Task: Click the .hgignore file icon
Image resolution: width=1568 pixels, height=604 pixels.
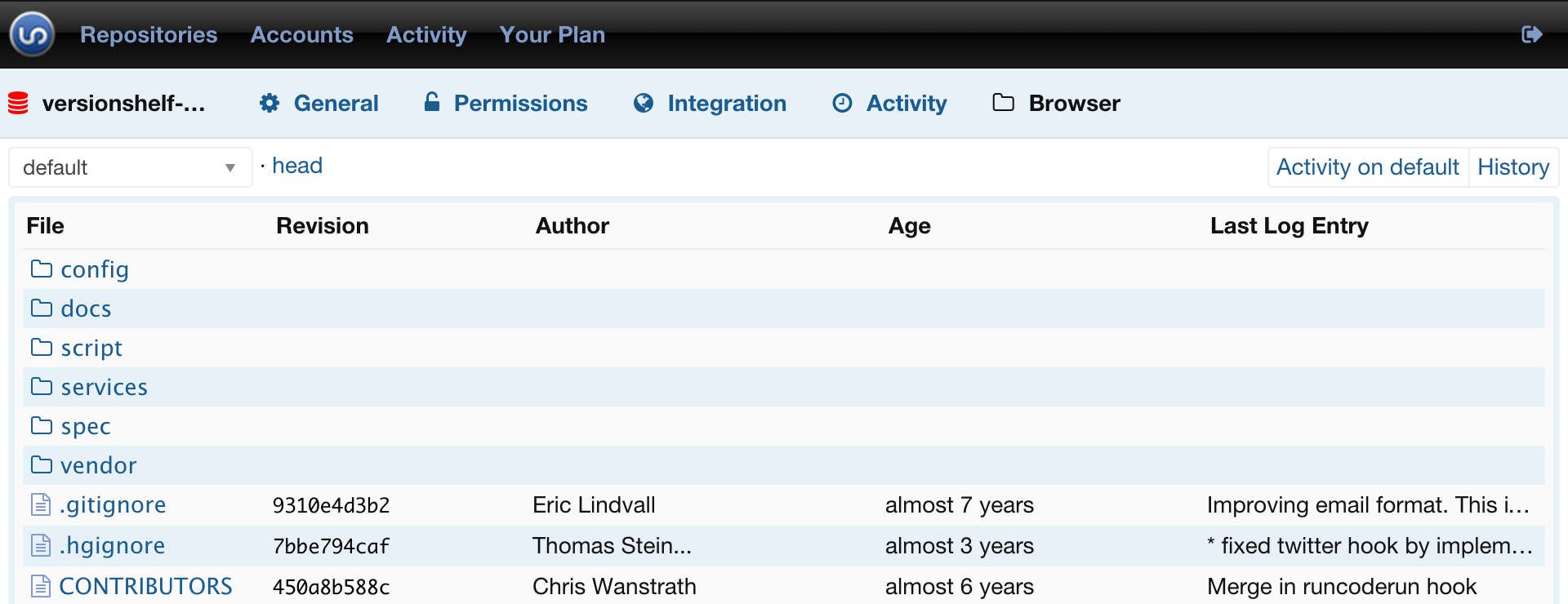Action: click(41, 545)
